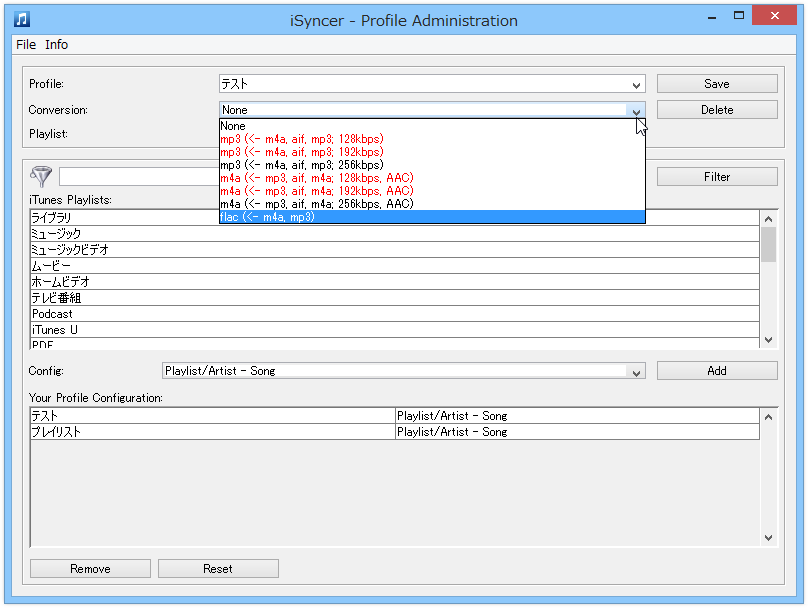Viewport: 808px width, 608px height.
Task: Choose flac conversion option
Action: (x=432, y=217)
